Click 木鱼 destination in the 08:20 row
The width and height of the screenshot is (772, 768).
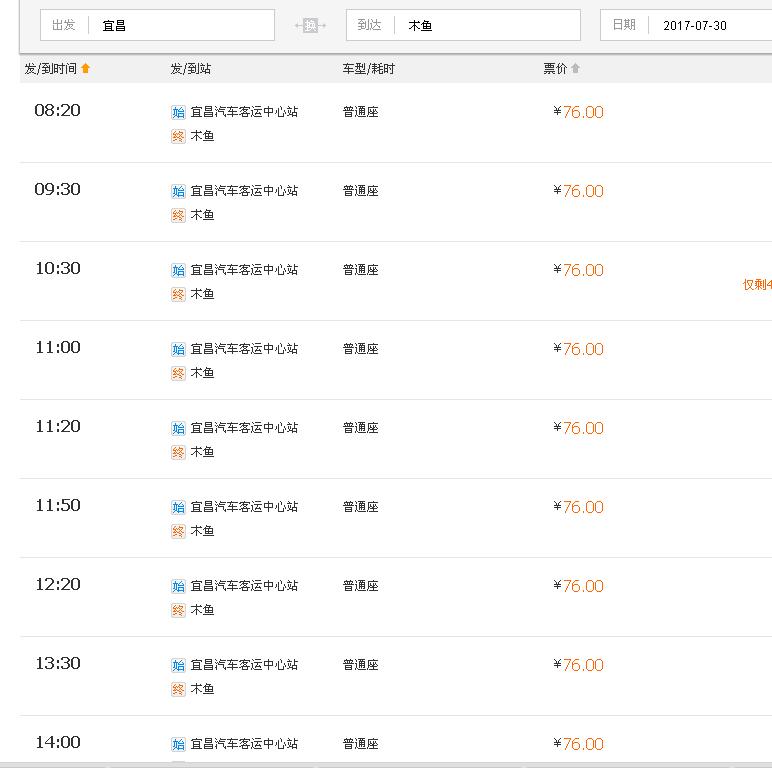(202, 136)
